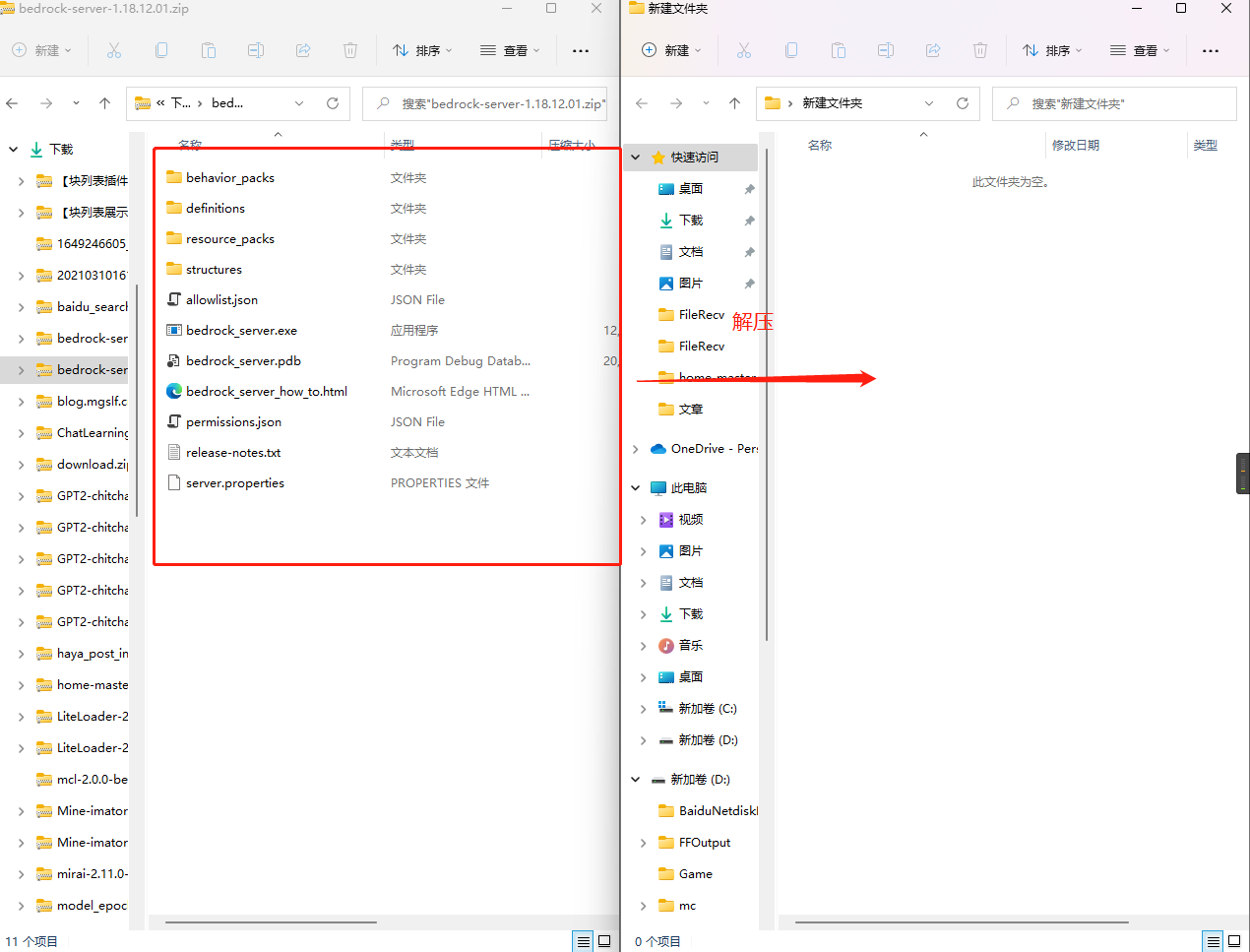Click 新建文件夹 breadcrumb in address bar
The image size is (1250, 952).
point(833,103)
